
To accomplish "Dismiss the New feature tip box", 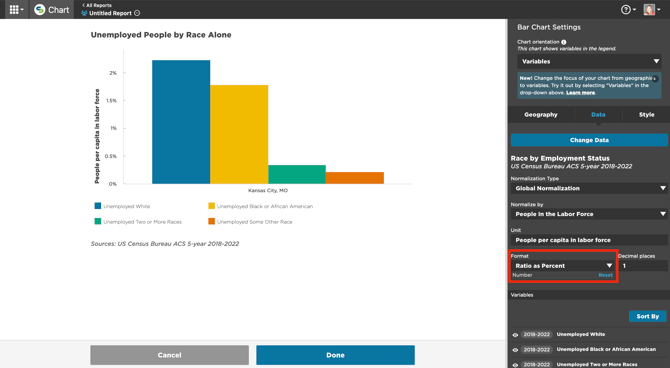I will pos(655,79).
